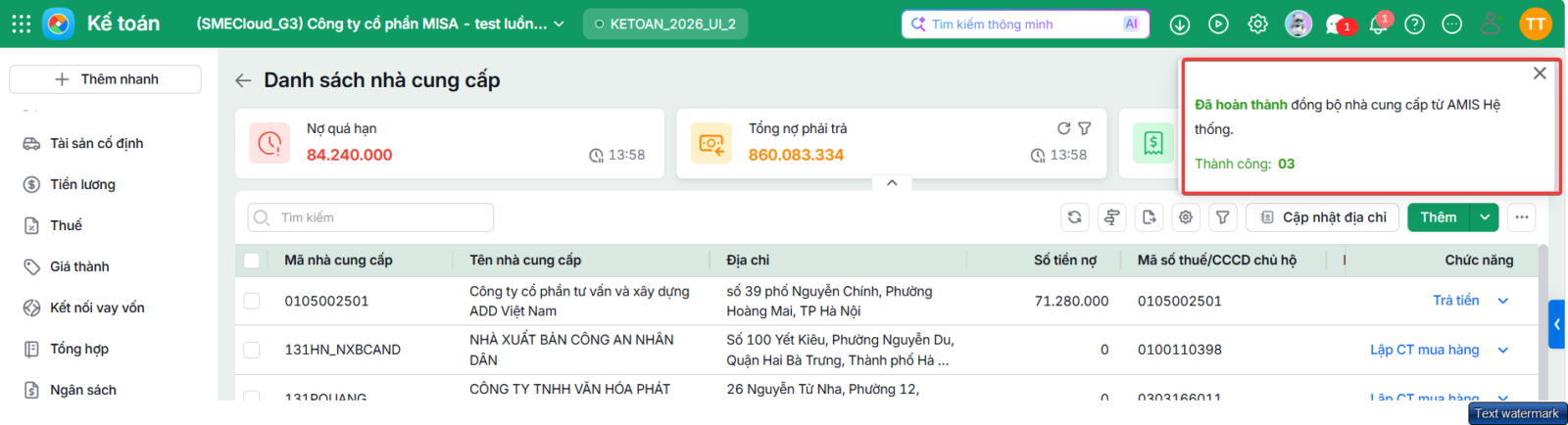Open the app grid launcher icon
Screen dimensions: 1568x425
21,24
